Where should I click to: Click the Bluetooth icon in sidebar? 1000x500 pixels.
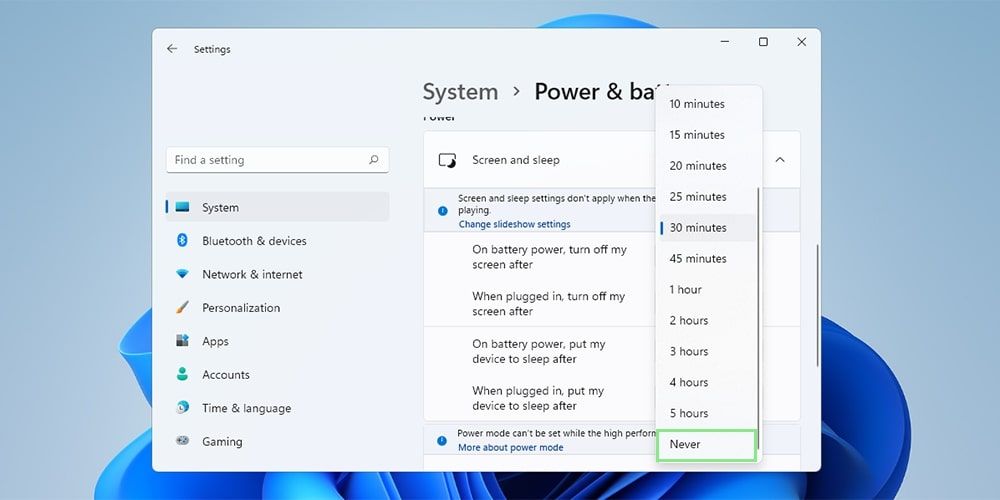182,240
